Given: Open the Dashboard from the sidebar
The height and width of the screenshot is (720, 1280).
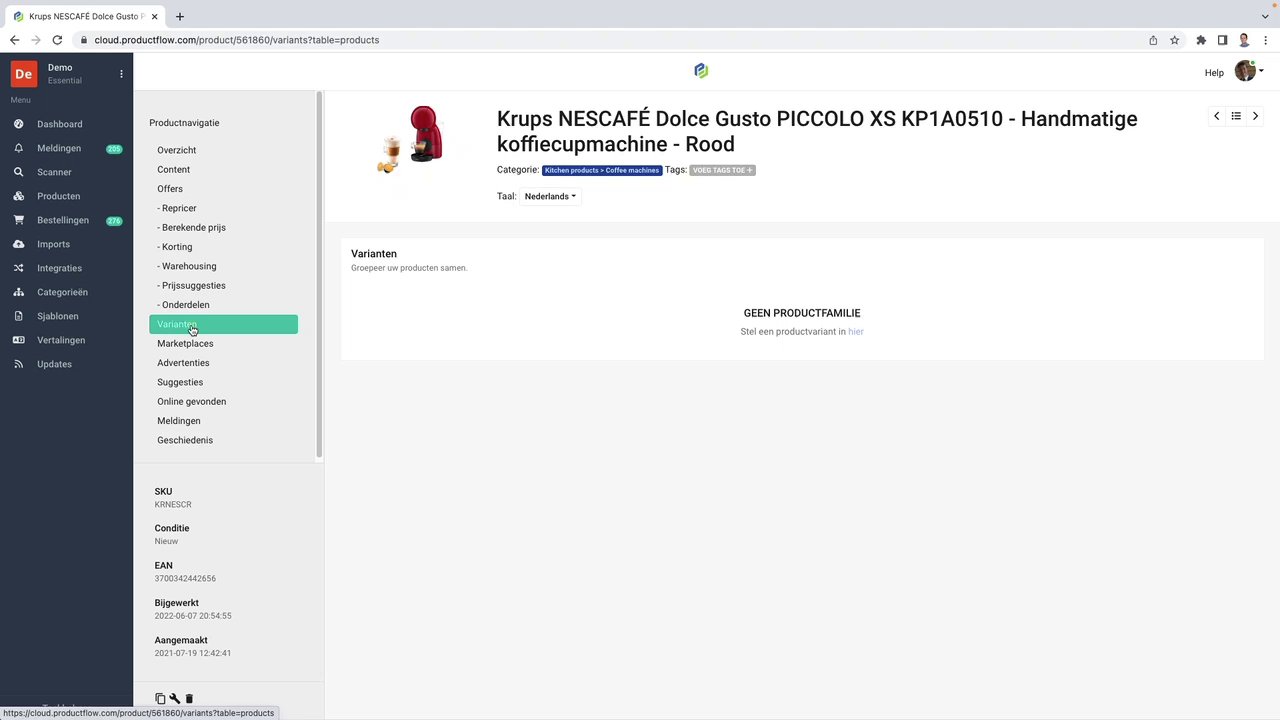Looking at the screenshot, I should 60,124.
